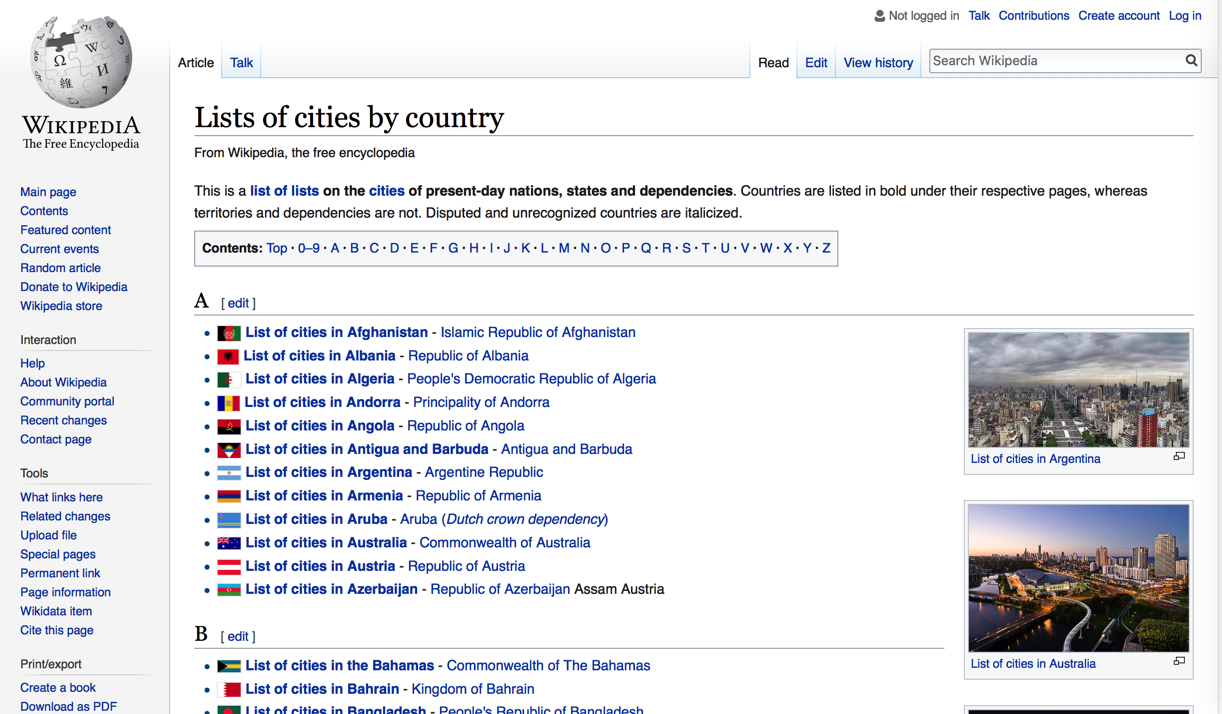Click the Argentina flag icon
This screenshot has height=714, width=1222.
(x=229, y=473)
